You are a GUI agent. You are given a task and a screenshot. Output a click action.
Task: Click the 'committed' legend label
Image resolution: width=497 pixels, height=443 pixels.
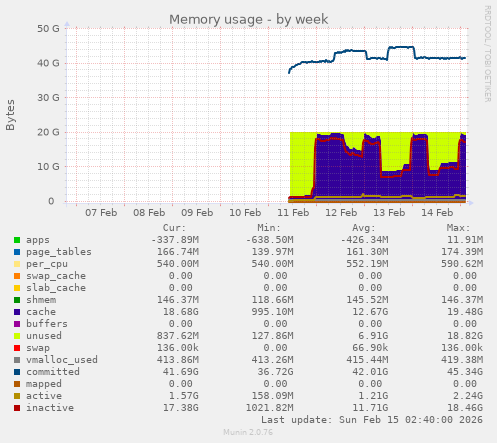[53, 372]
